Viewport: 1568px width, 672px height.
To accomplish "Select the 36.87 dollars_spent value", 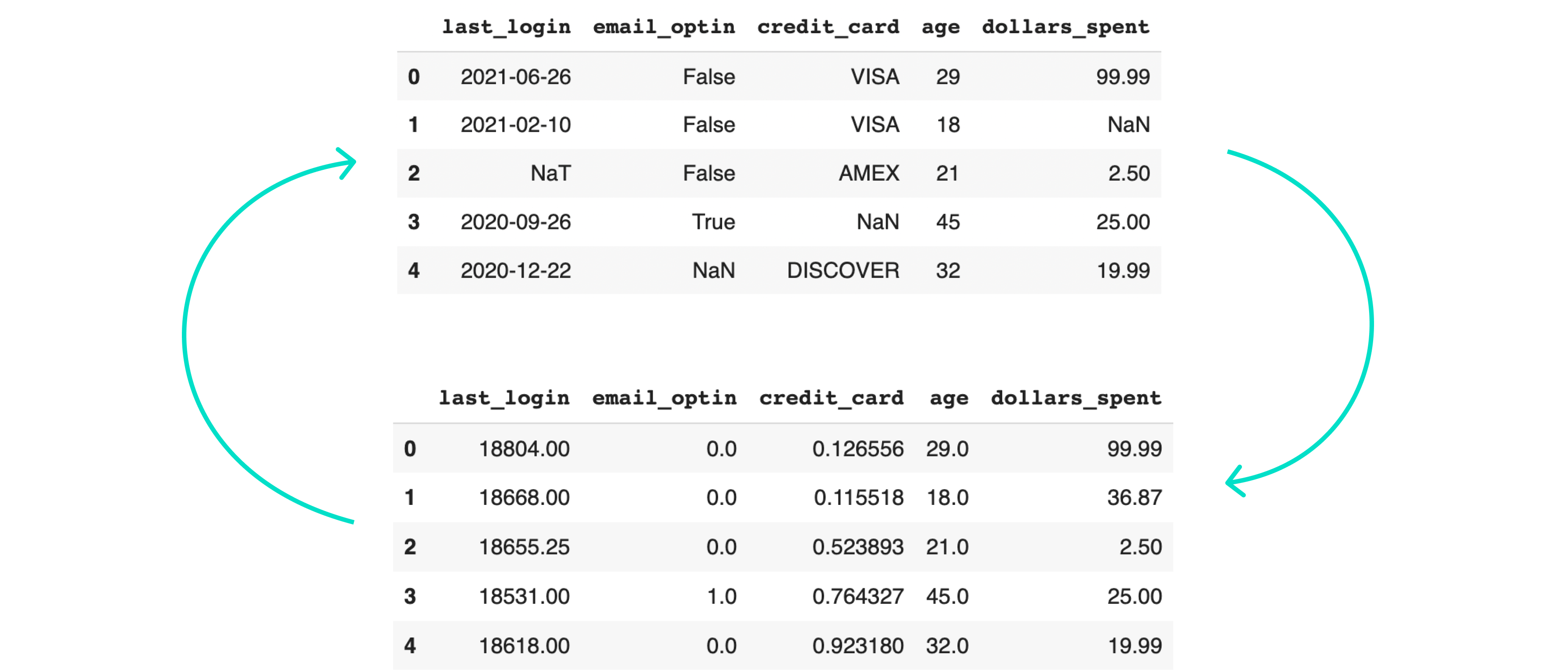I will point(1134,498).
